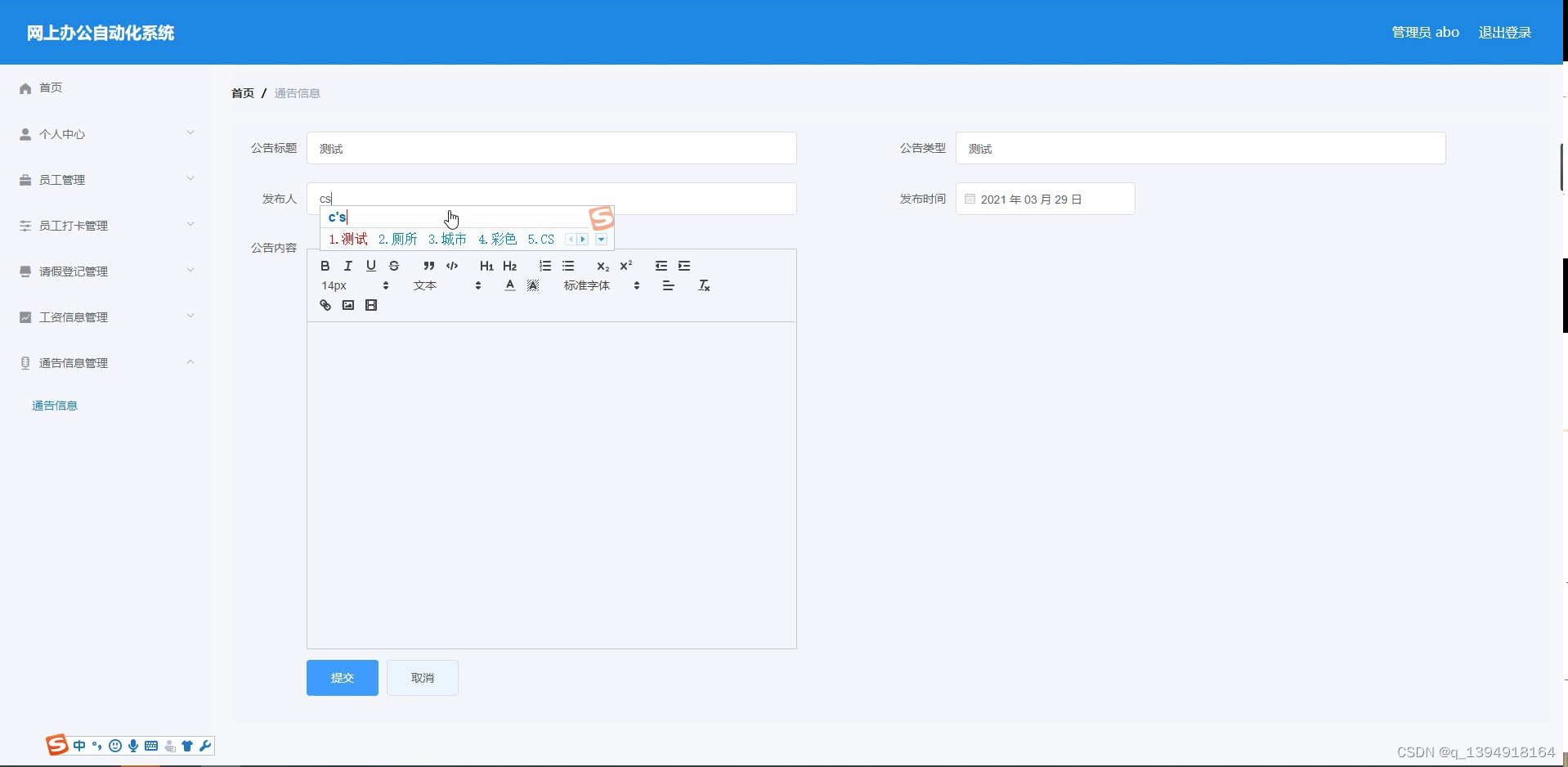Apply H2 heading style
Image resolution: width=1568 pixels, height=767 pixels.
(x=509, y=266)
